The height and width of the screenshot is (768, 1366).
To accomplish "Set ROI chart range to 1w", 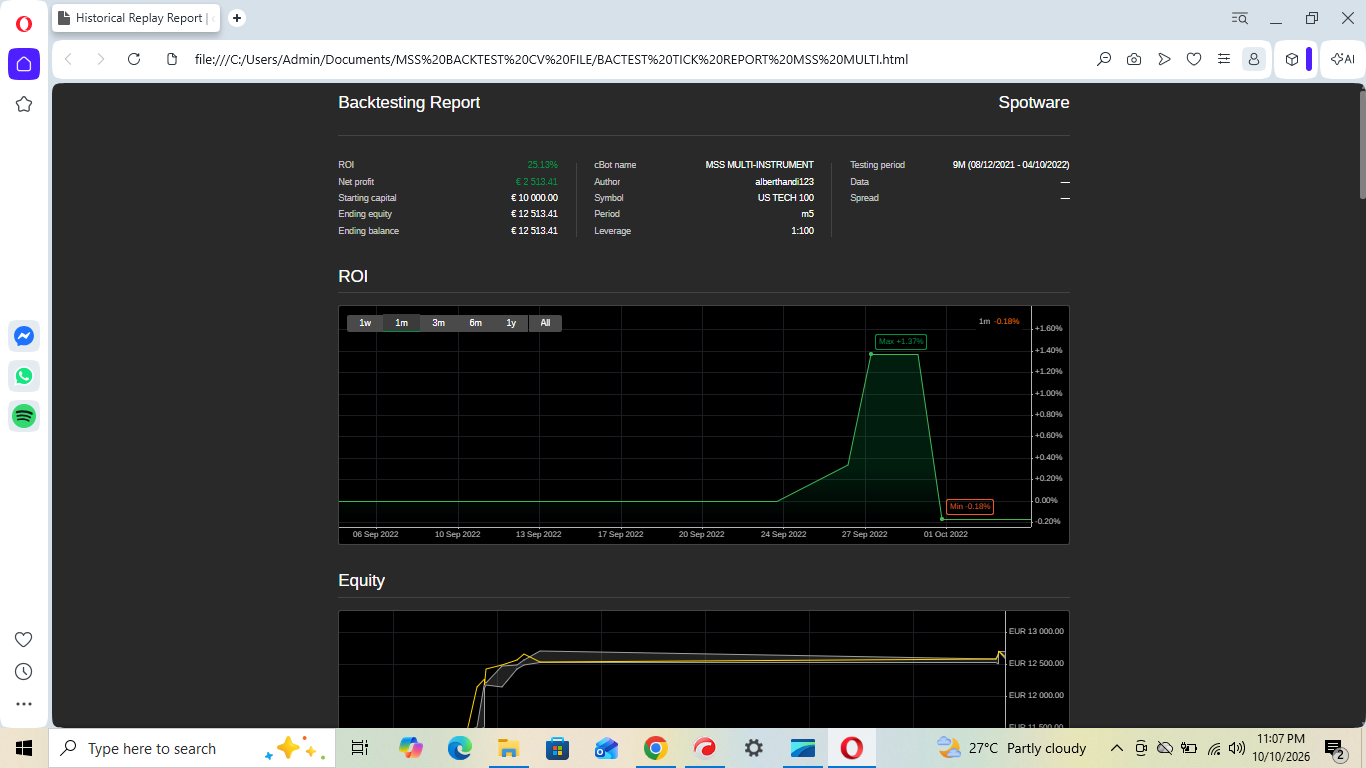I will coord(365,323).
